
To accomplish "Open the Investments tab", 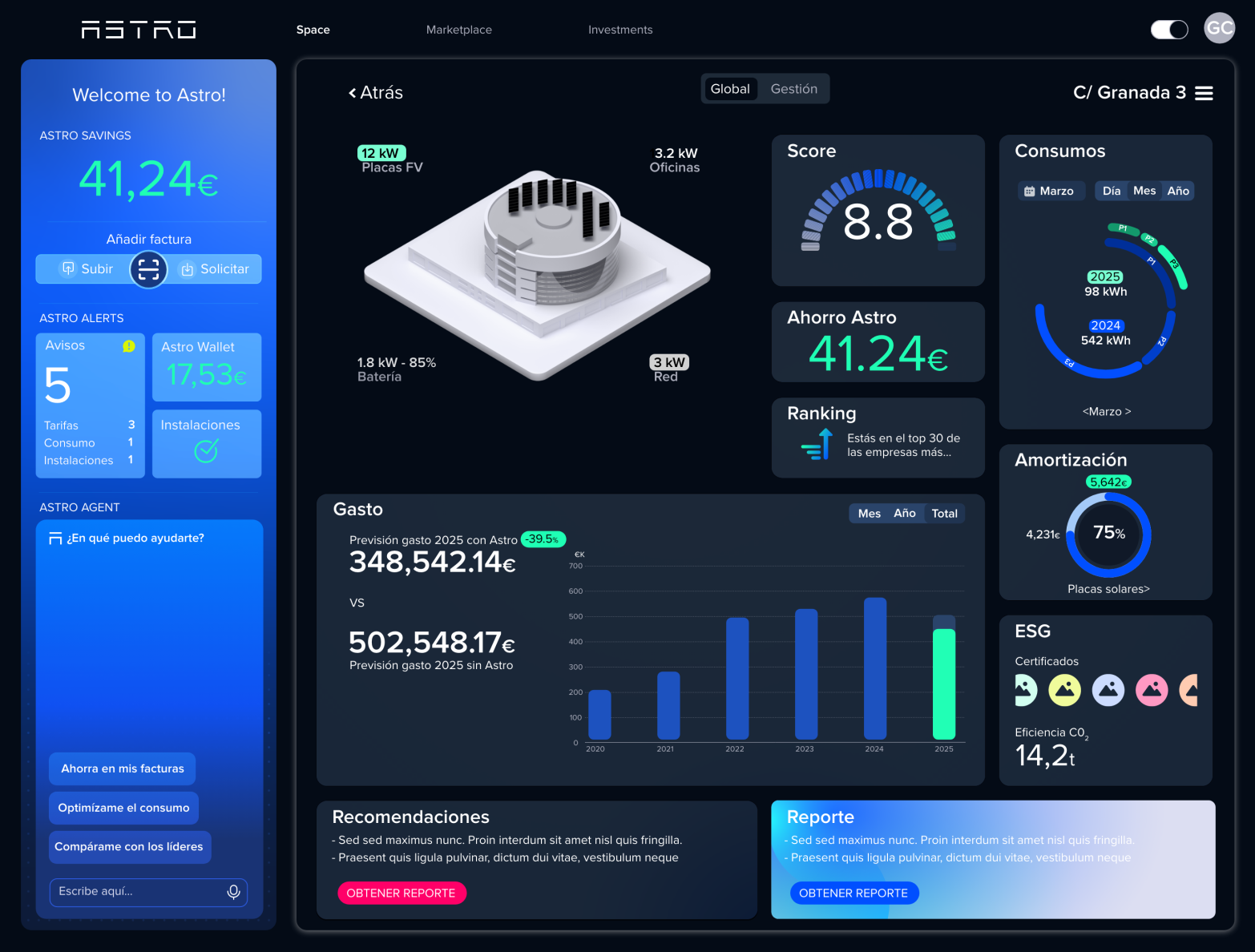I will (619, 30).
